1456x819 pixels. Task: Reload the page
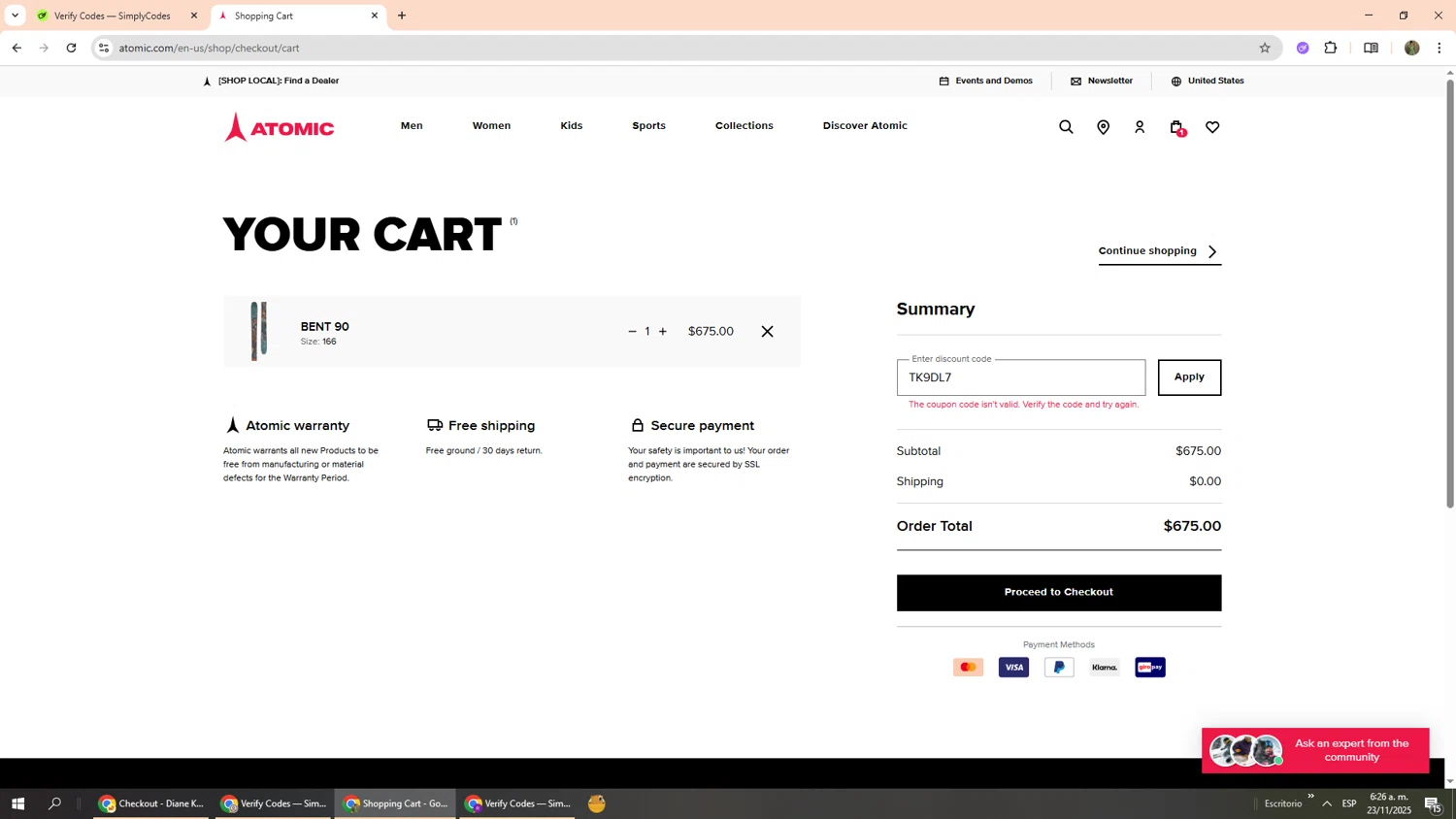(71, 48)
